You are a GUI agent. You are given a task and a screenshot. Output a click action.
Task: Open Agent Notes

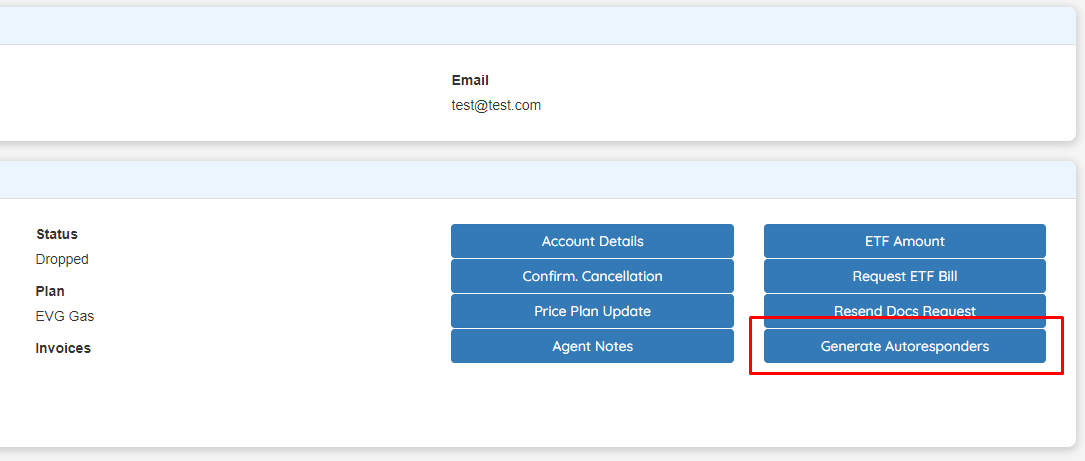(x=592, y=346)
